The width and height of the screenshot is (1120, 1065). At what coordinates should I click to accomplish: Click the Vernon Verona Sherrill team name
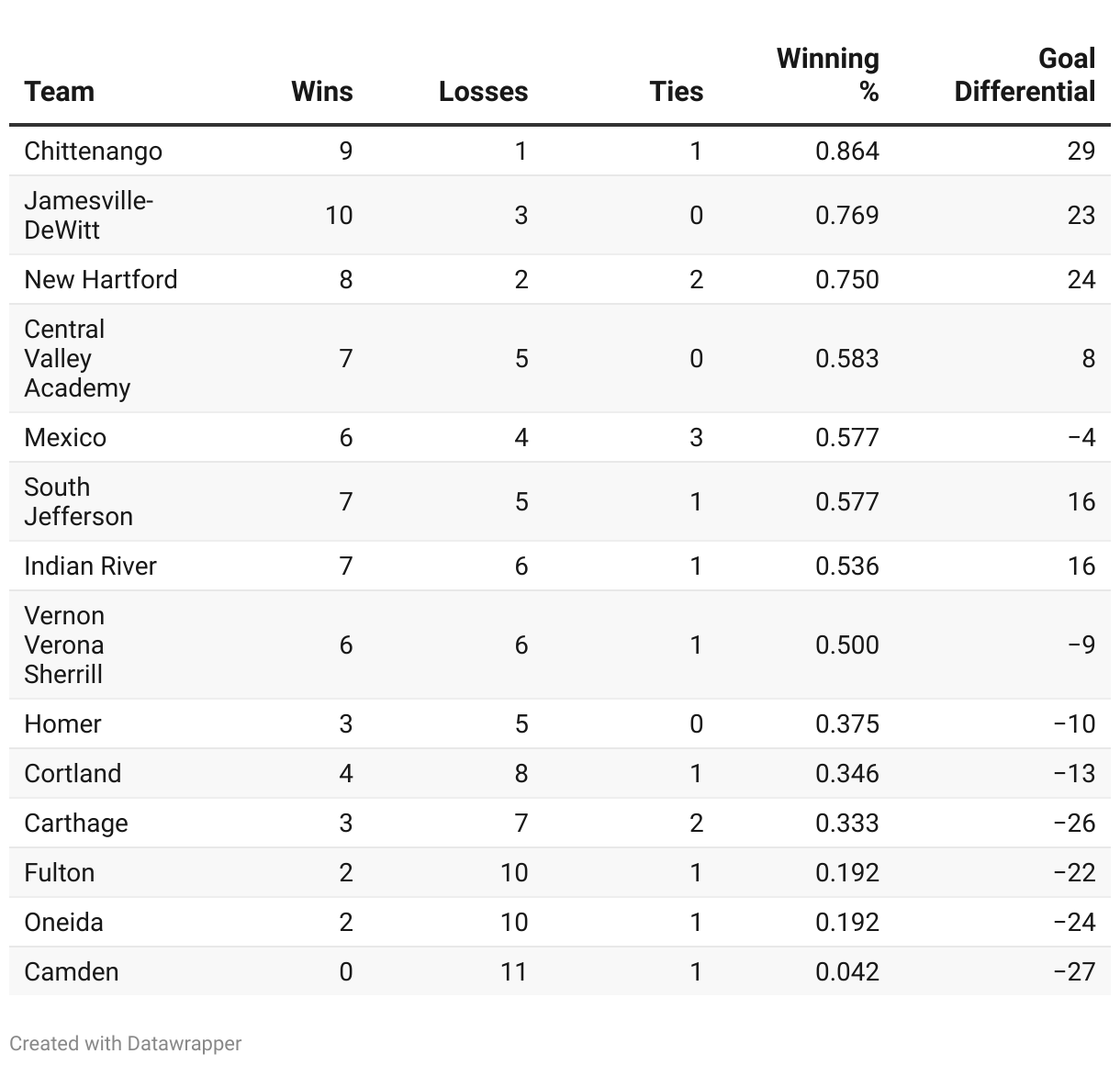coord(64,645)
